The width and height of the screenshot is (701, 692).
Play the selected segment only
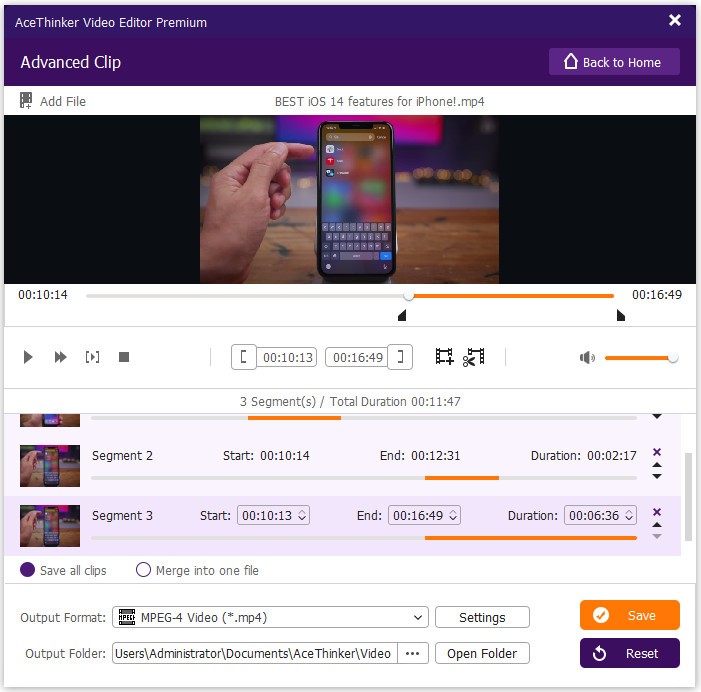pyautogui.click(x=92, y=357)
